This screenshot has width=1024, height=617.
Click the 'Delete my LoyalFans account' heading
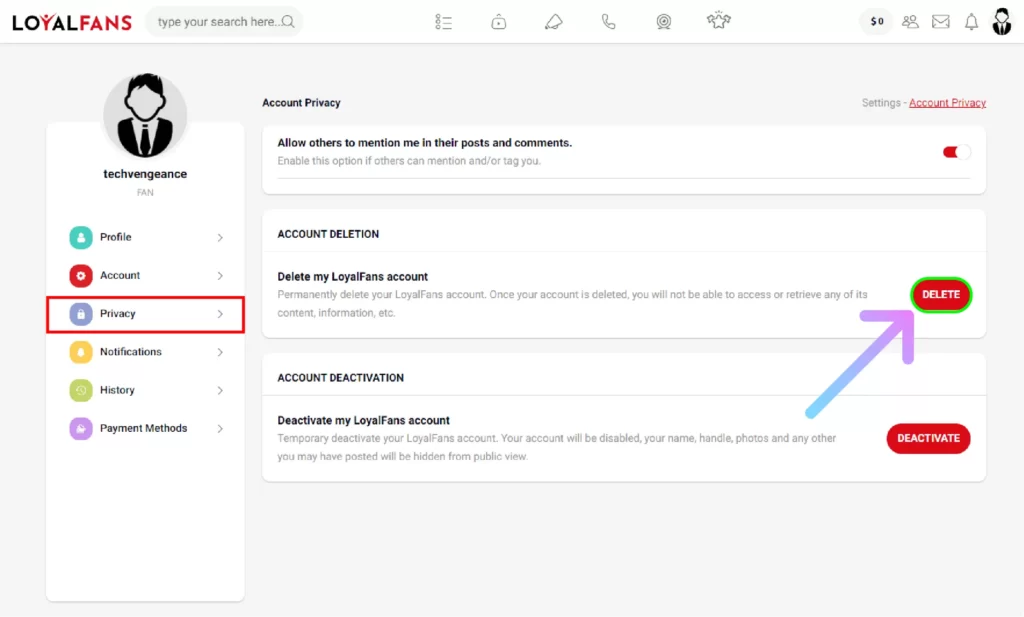(353, 277)
